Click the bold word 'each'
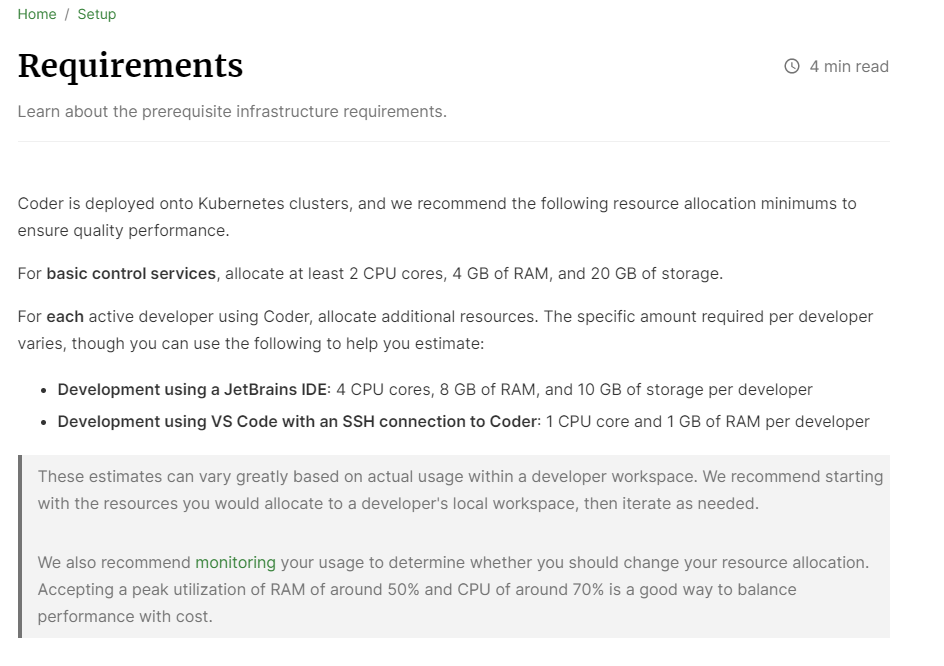The image size is (944, 666). [x=65, y=317]
